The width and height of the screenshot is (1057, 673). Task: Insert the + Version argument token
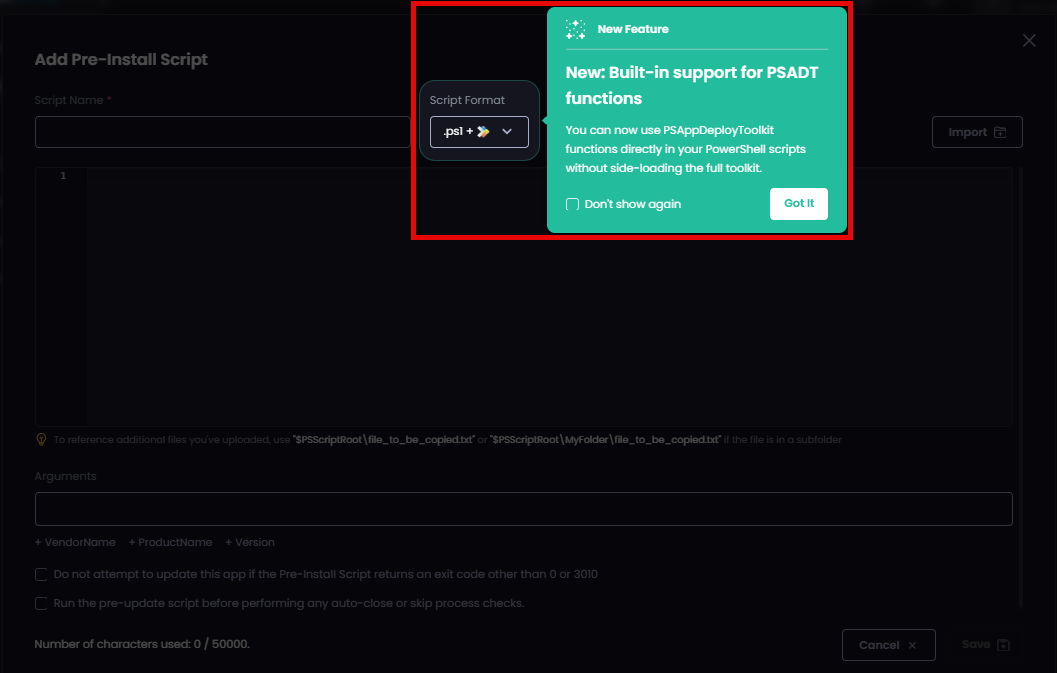point(249,542)
